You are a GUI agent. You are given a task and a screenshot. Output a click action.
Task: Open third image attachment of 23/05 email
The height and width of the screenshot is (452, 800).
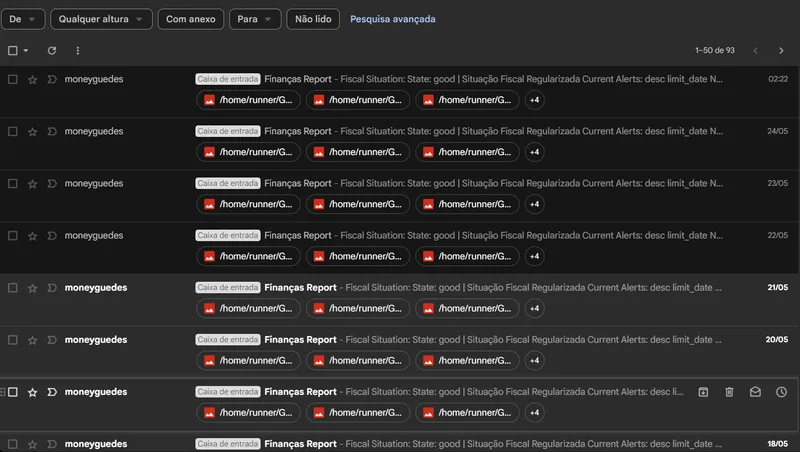[x=467, y=204]
